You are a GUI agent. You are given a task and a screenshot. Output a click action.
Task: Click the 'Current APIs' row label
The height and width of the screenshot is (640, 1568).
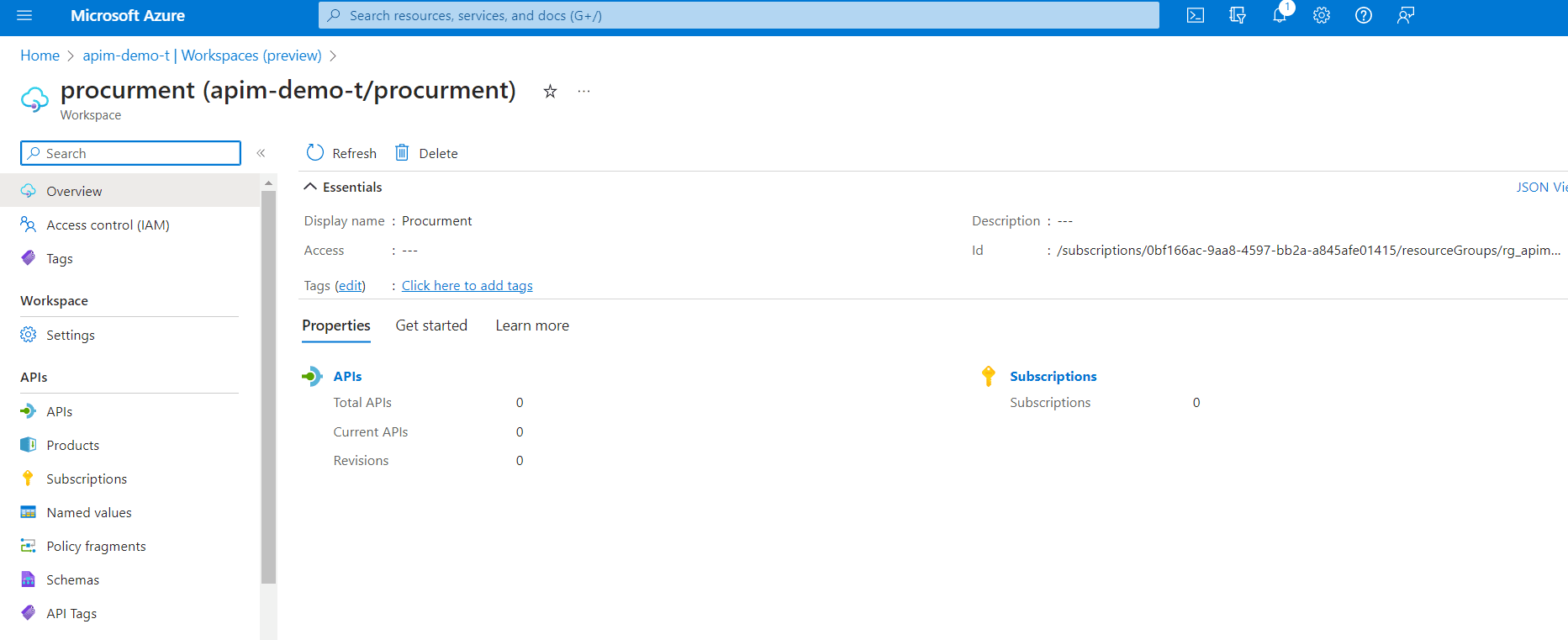[x=371, y=431]
